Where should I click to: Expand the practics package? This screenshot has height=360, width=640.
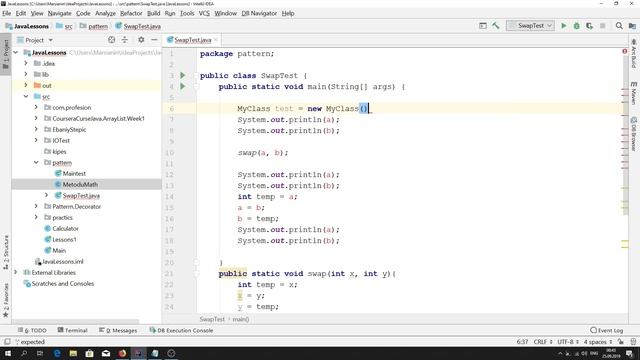click(36, 218)
